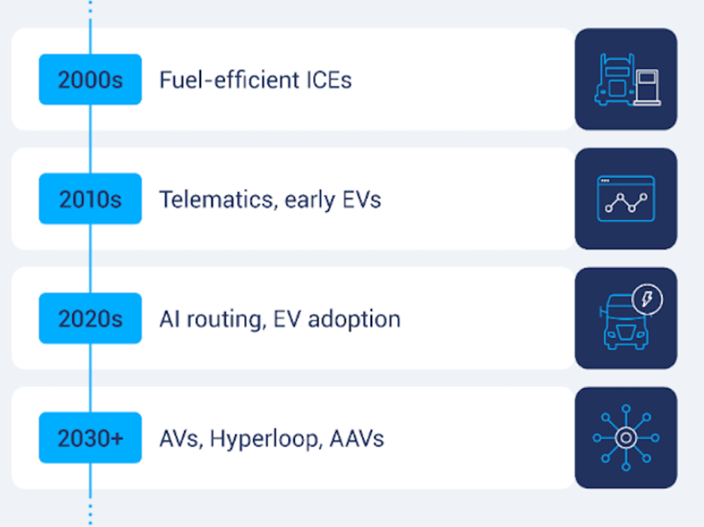Click the telematics line chart icon

626,199
